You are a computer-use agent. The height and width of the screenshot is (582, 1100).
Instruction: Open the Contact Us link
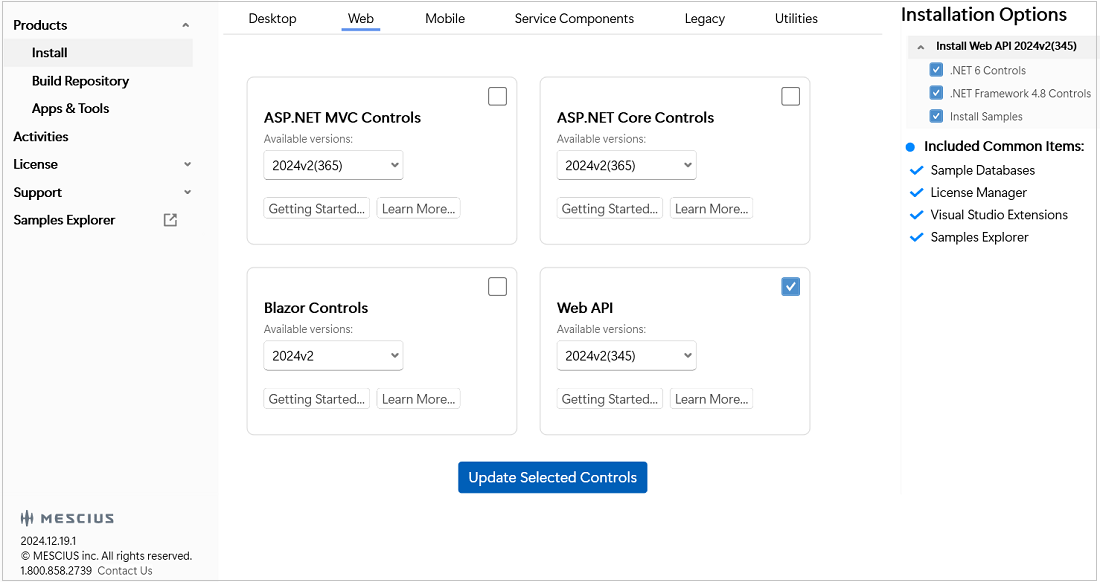(x=125, y=571)
